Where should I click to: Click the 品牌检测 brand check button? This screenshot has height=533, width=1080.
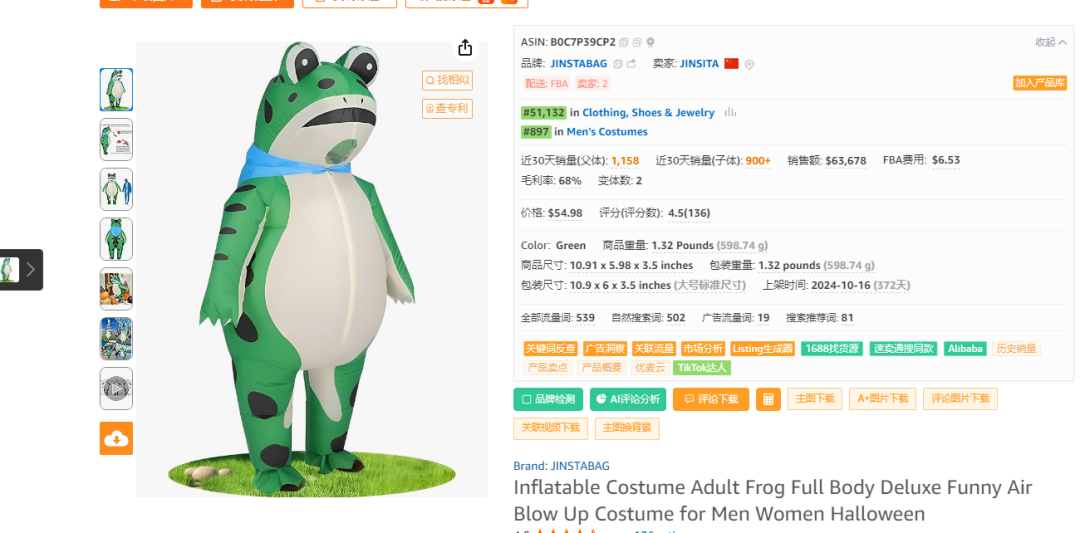pyautogui.click(x=548, y=399)
